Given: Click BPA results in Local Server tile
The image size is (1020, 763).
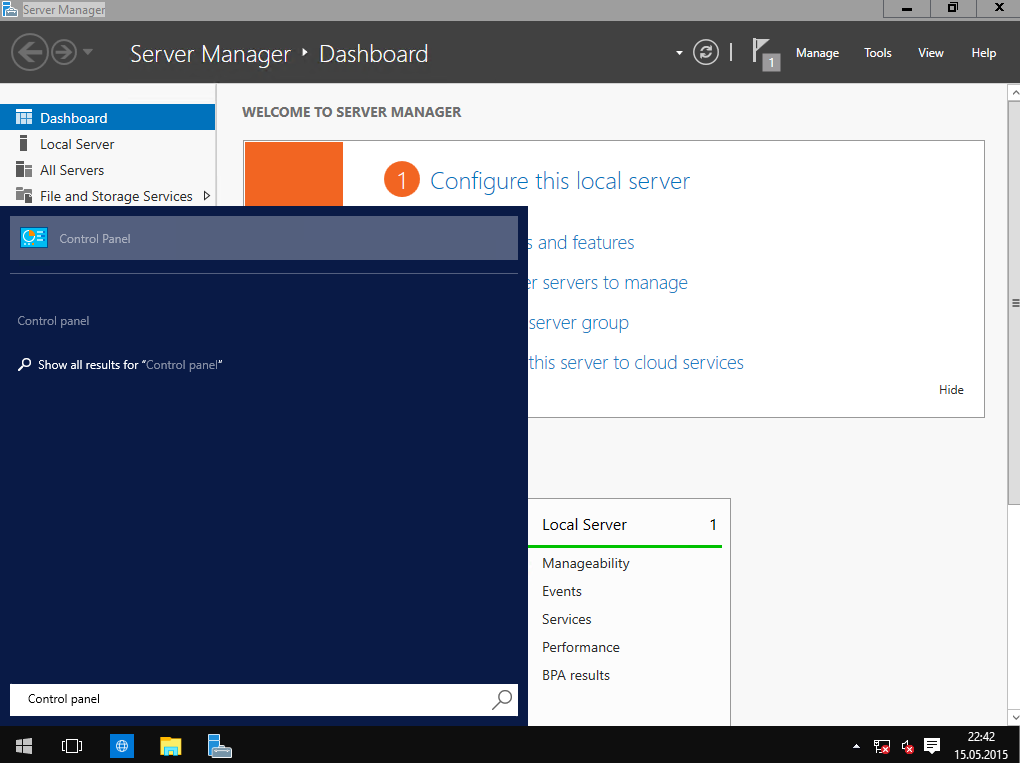Looking at the screenshot, I should [x=576, y=675].
